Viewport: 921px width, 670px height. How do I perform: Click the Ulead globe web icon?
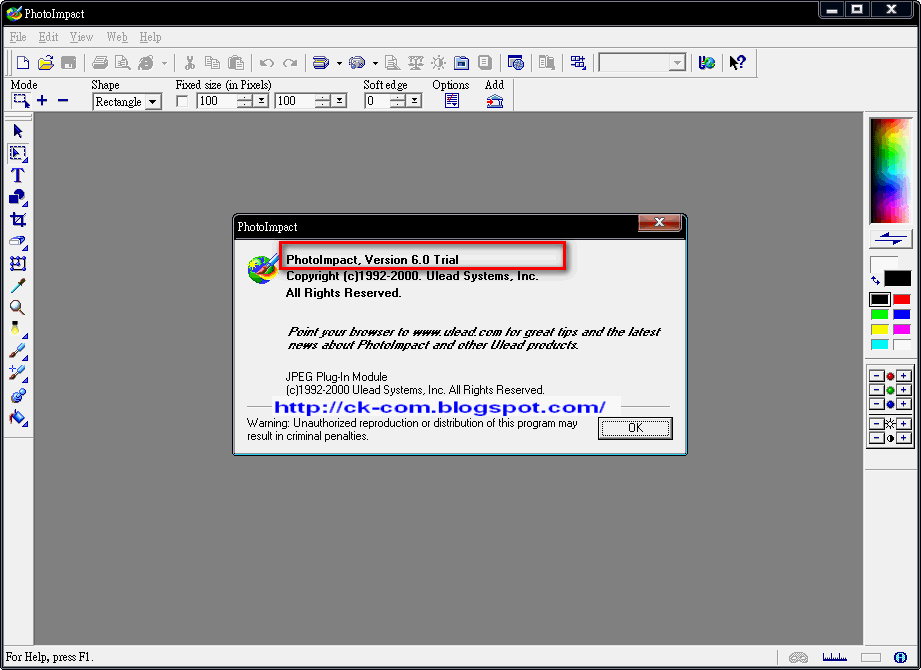point(707,62)
